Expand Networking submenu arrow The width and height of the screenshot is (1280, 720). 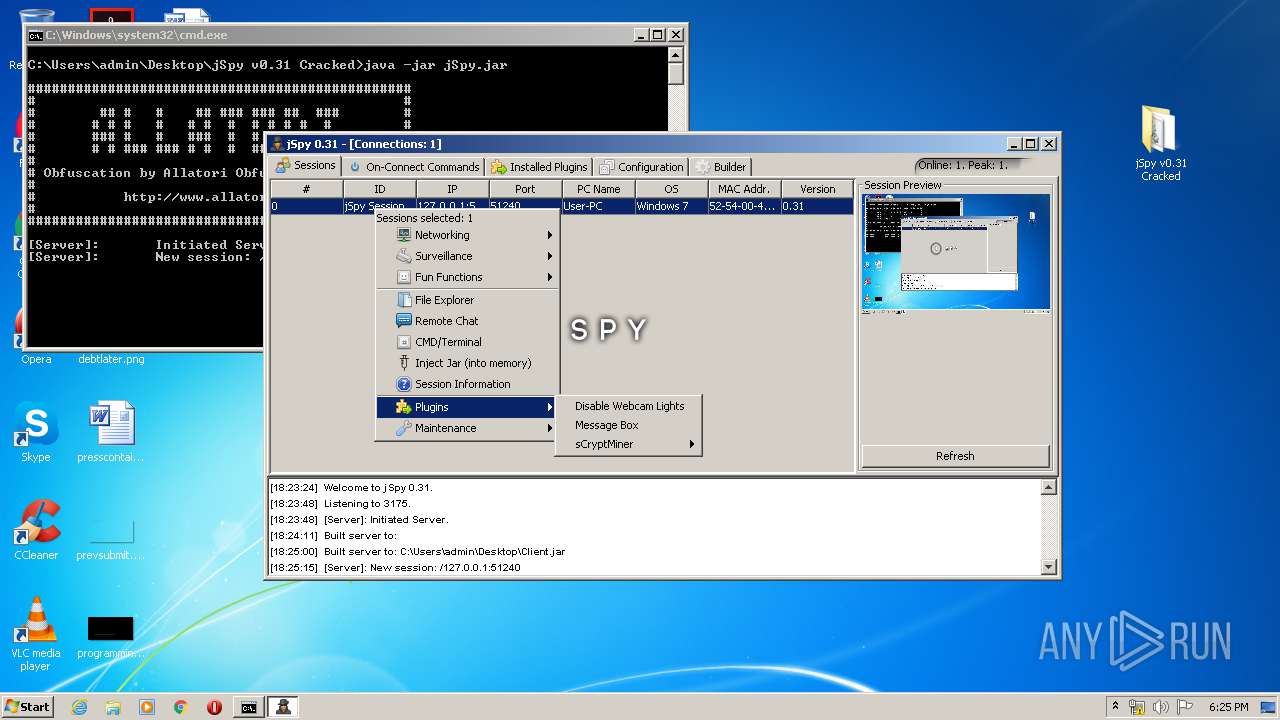(x=550, y=235)
